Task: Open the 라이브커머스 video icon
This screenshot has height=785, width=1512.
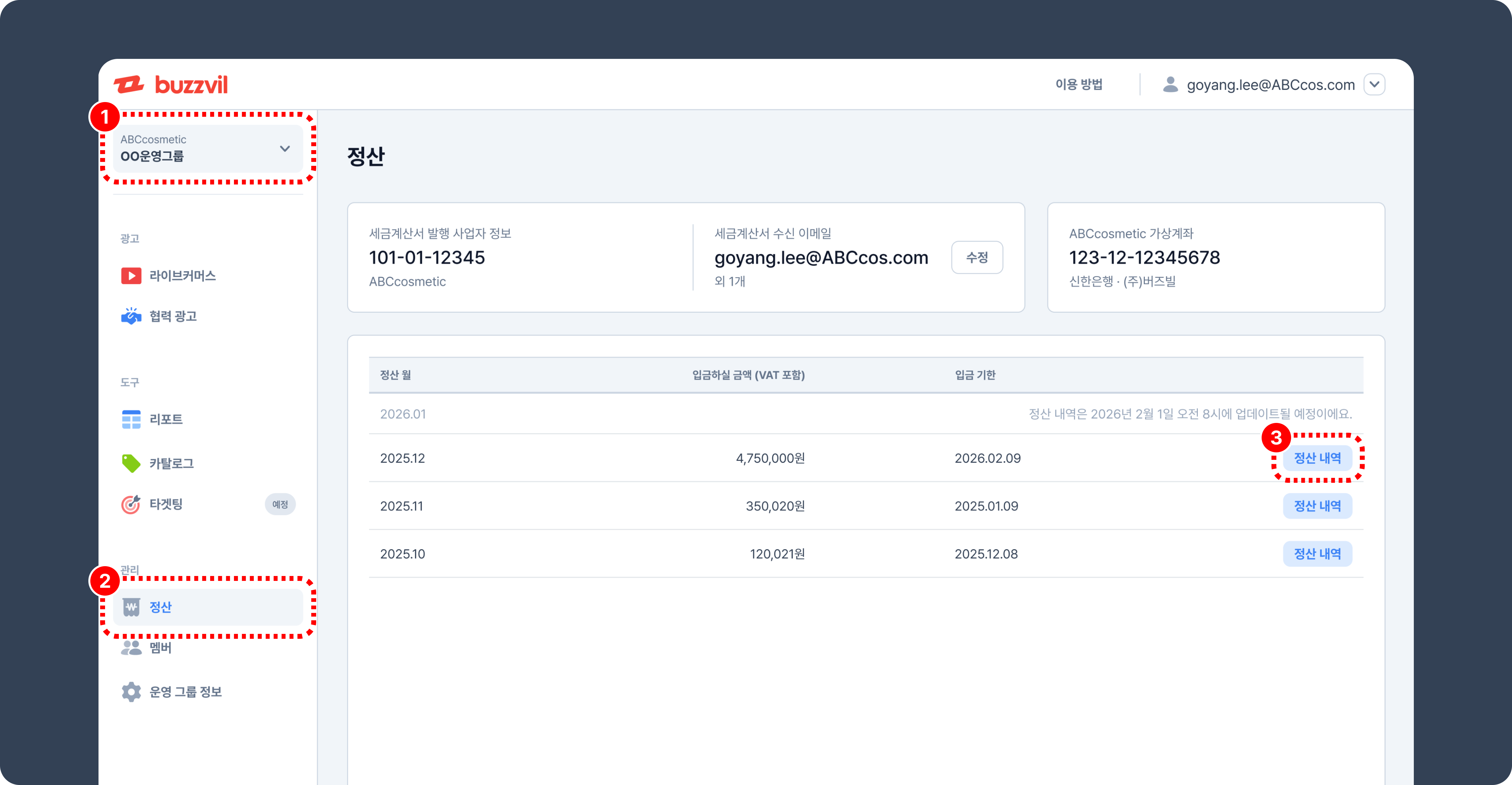Action: click(131, 276)
